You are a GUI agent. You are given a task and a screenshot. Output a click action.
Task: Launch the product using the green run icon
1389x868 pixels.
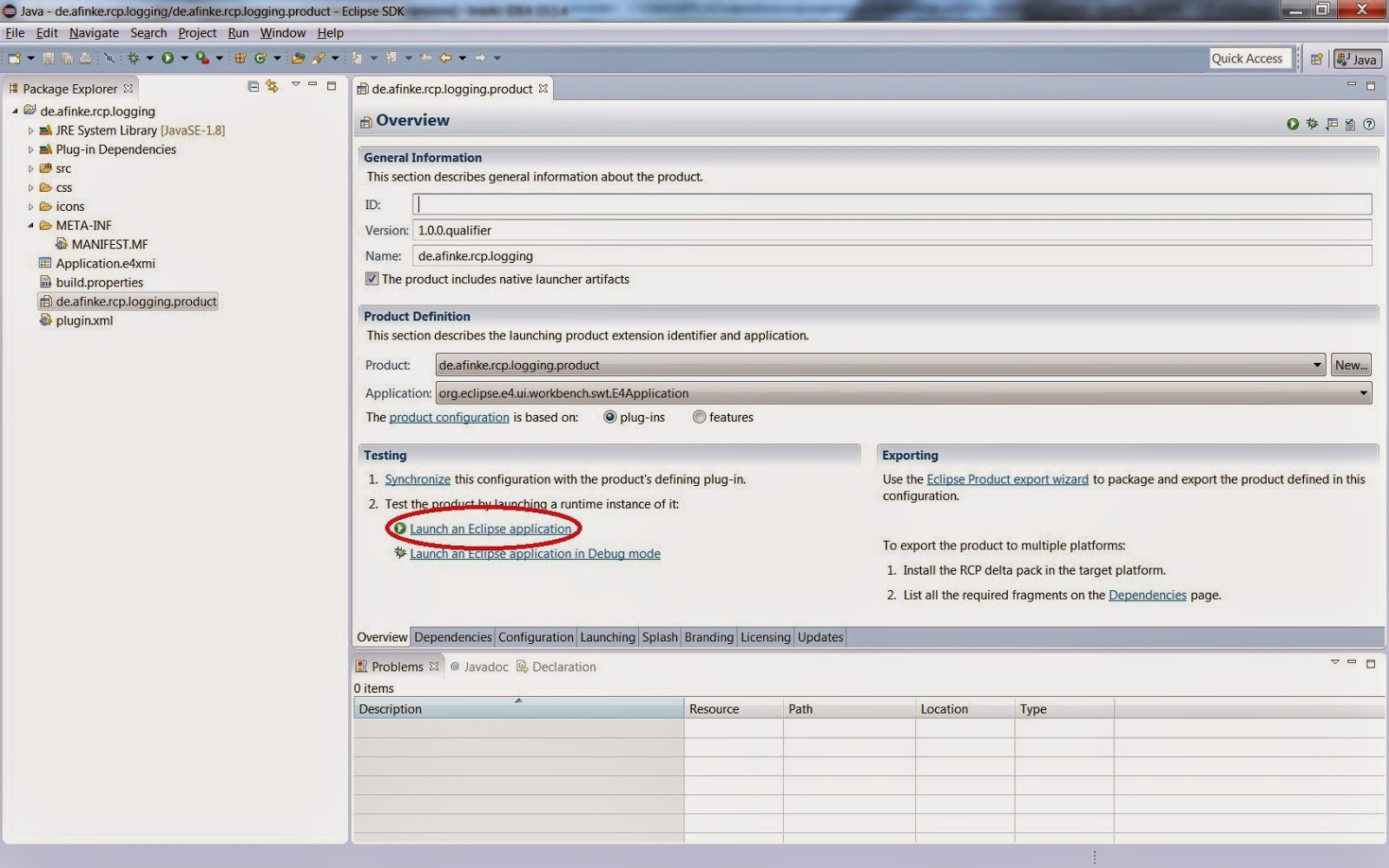coord(1293,123)
